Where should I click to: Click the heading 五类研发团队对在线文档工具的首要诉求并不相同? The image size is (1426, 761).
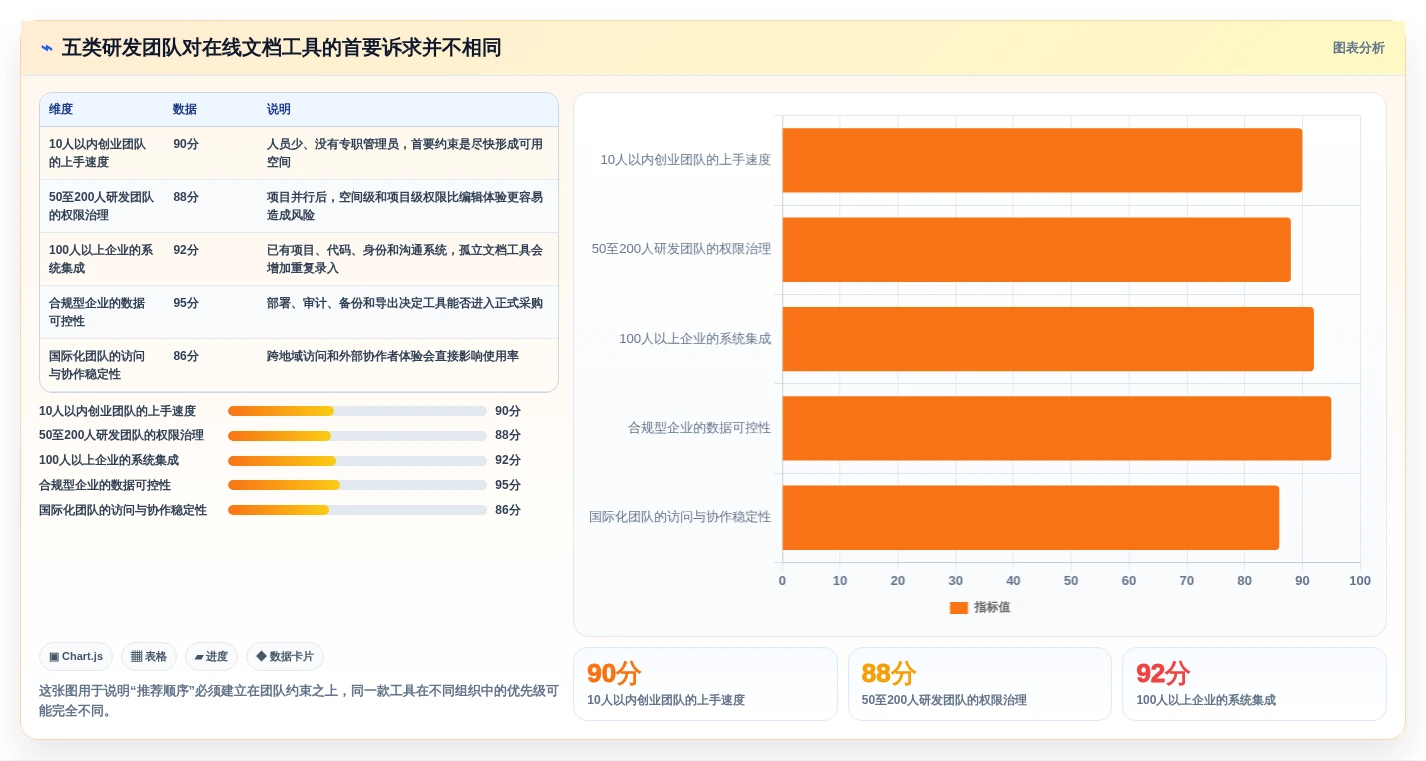click(x=281, y=48)
